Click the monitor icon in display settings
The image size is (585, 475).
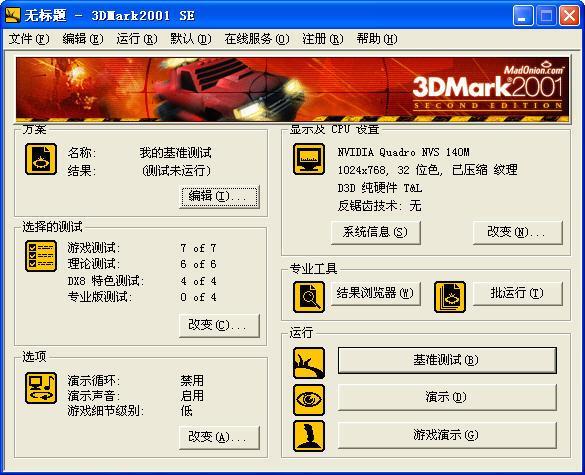(x=309, y=159)
